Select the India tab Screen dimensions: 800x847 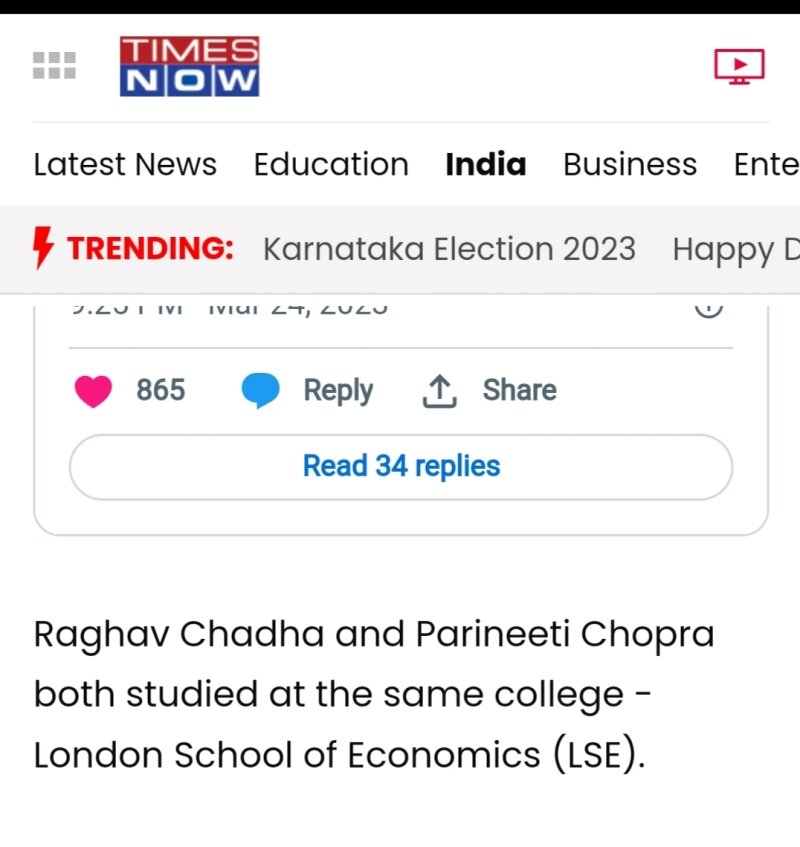[486, 164]
